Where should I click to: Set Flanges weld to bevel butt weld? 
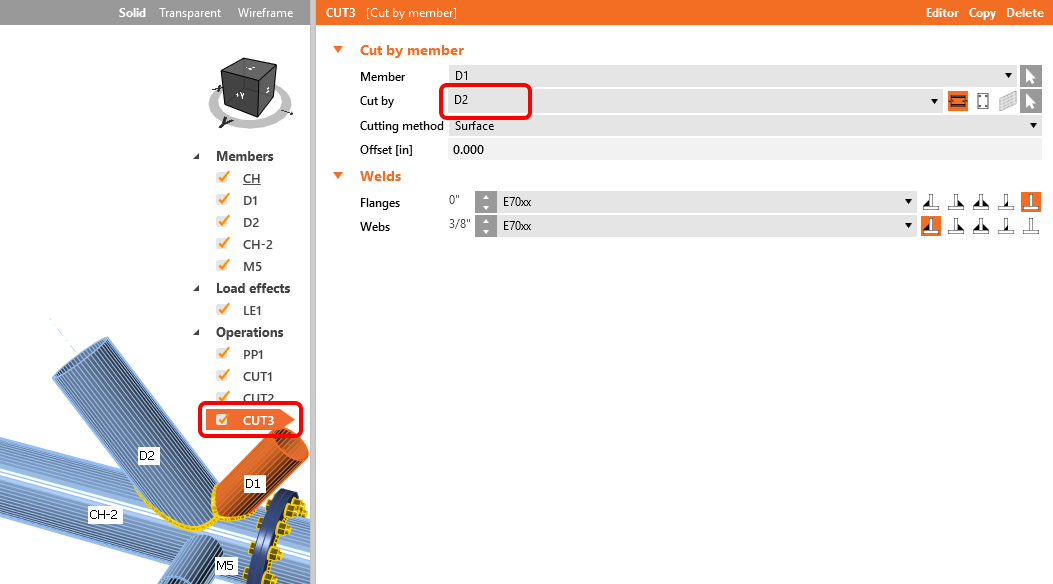[x=1005, y=201]
